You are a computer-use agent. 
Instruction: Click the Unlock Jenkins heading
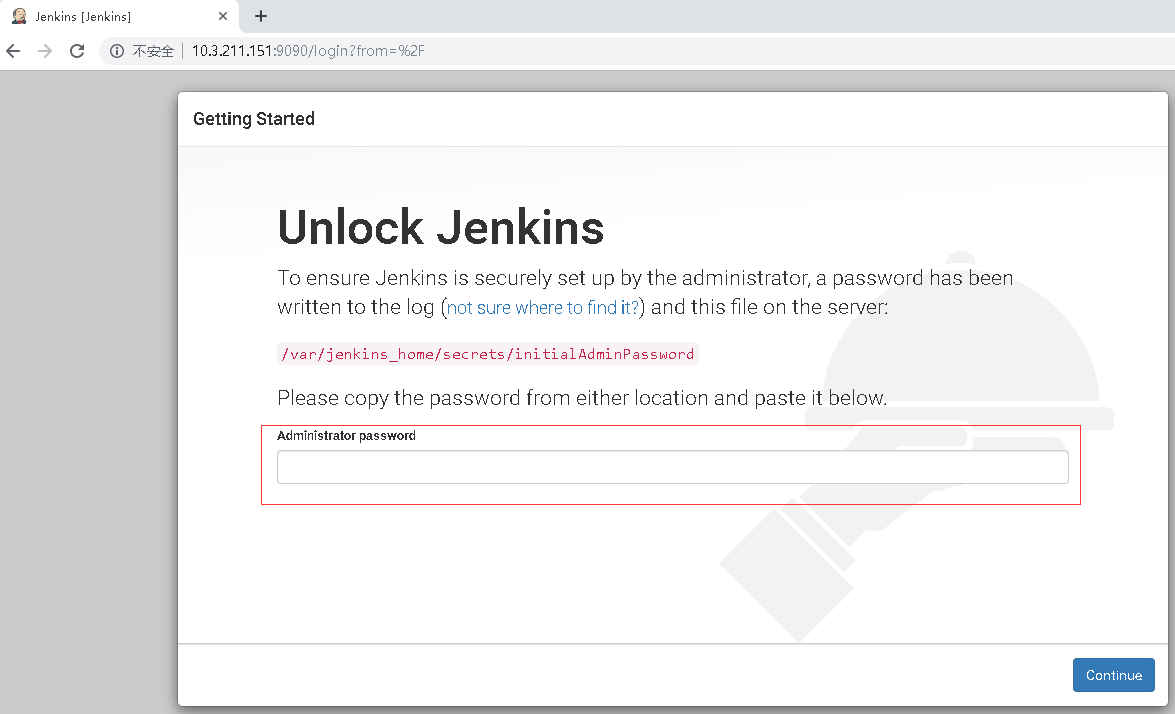[x=441, y=227]
